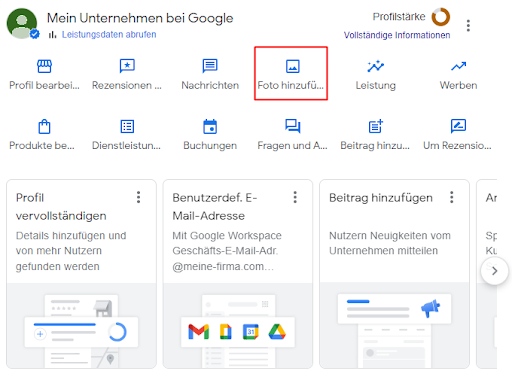Open the Leistungsdaten abrufen link

coord(109,34)
